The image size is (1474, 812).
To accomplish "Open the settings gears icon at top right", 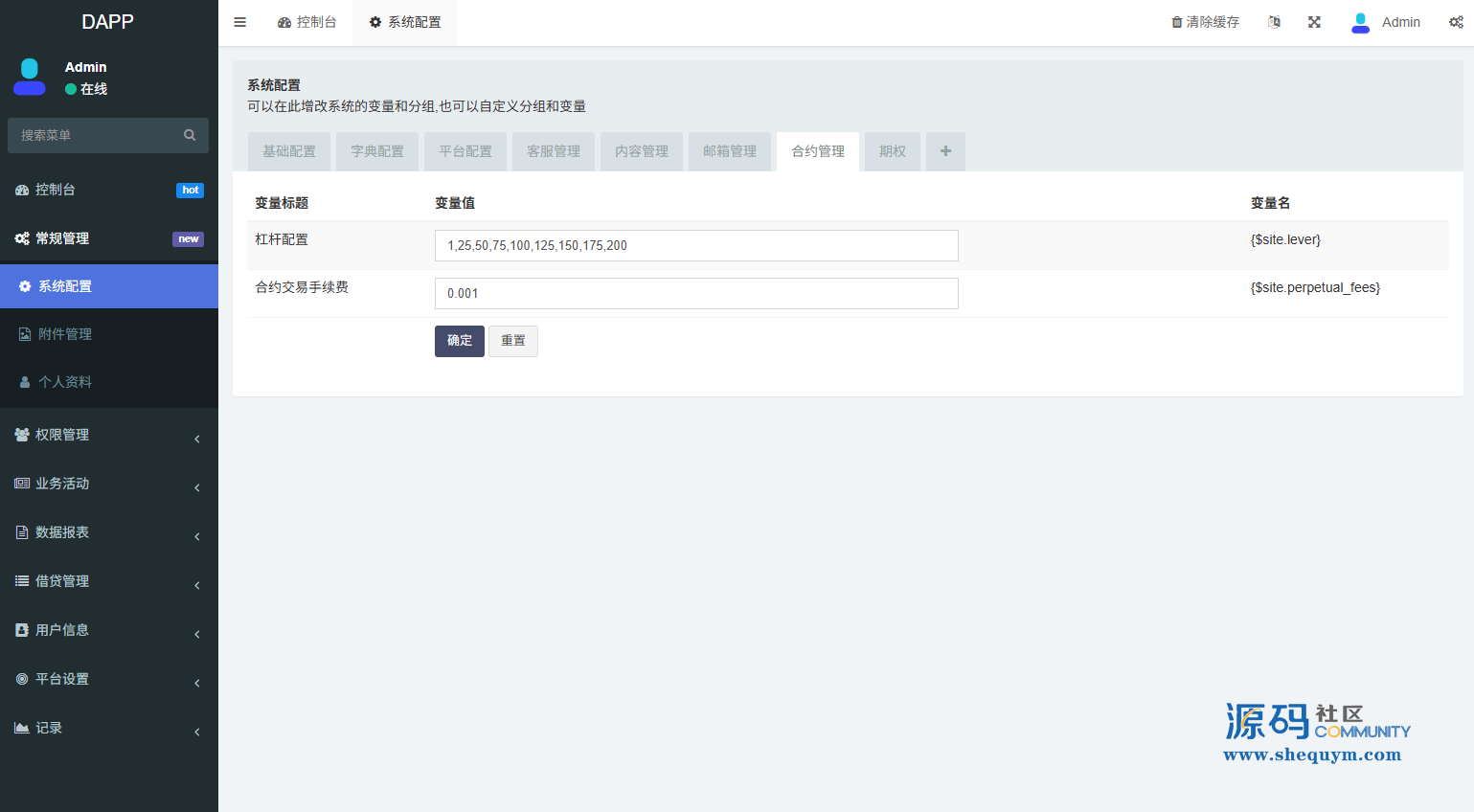I will (1456, 22).
